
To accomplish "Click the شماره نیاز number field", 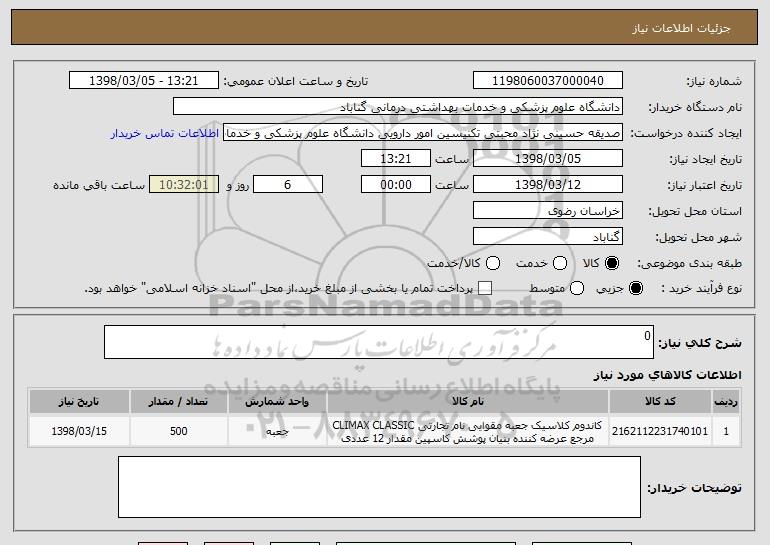I will tap(548, 81).
